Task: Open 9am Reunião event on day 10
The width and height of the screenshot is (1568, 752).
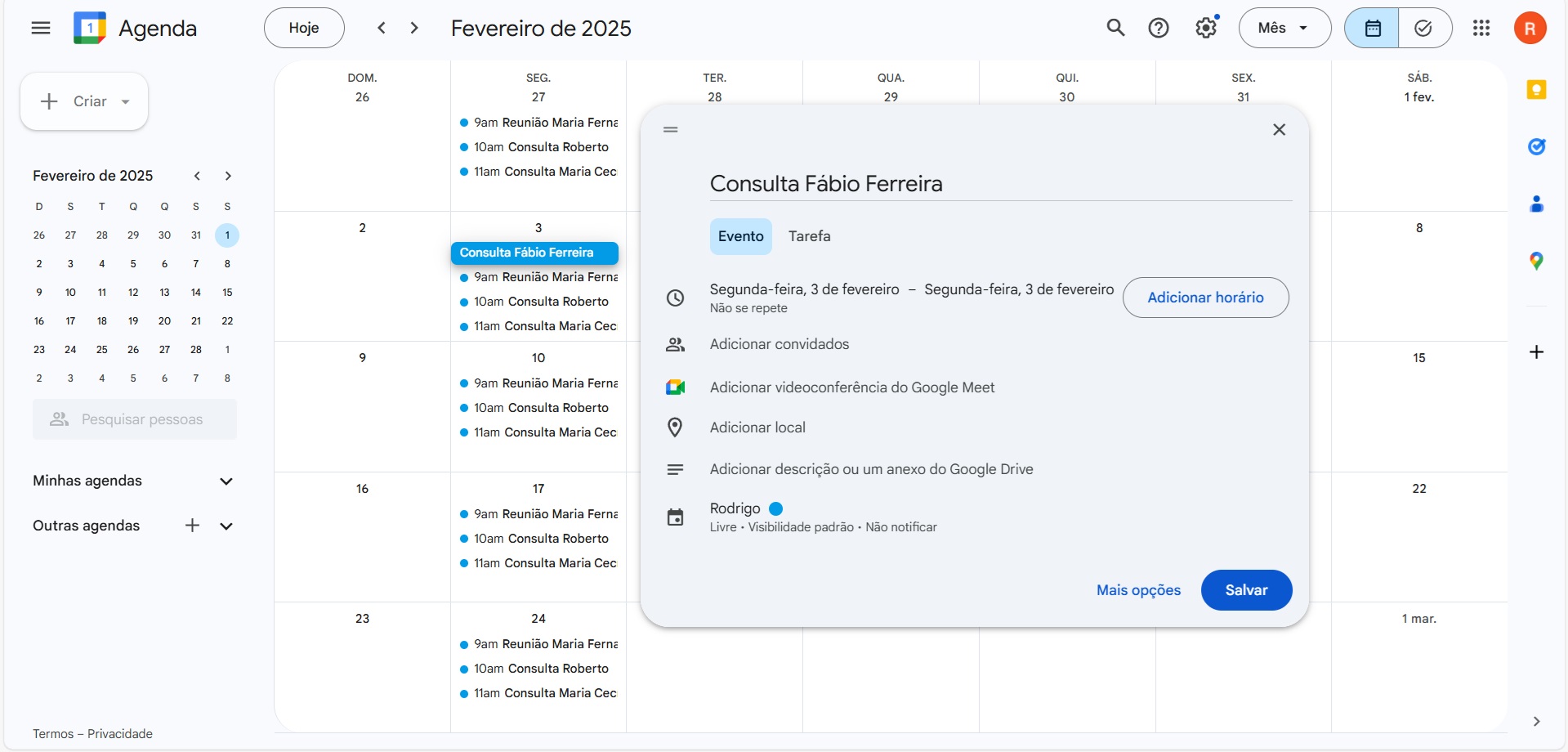Action: 538,383
